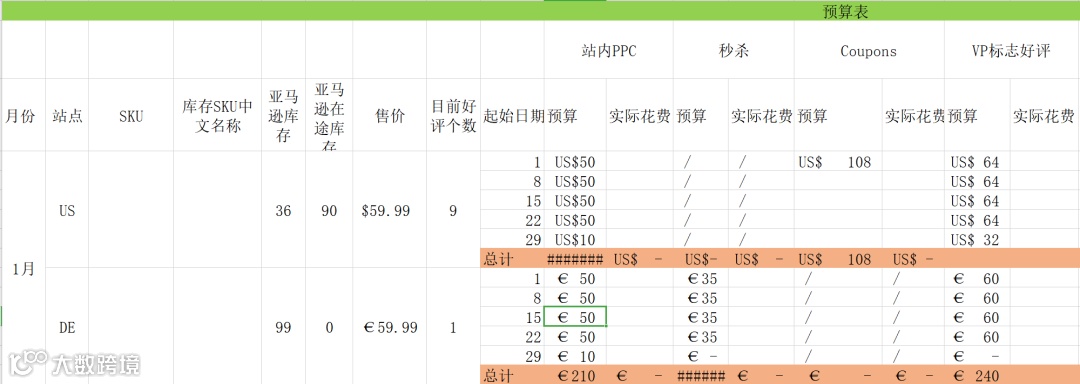The image size is (1080, 384).
Task: Click the 起始日期 column header
Action: point(513,116)
